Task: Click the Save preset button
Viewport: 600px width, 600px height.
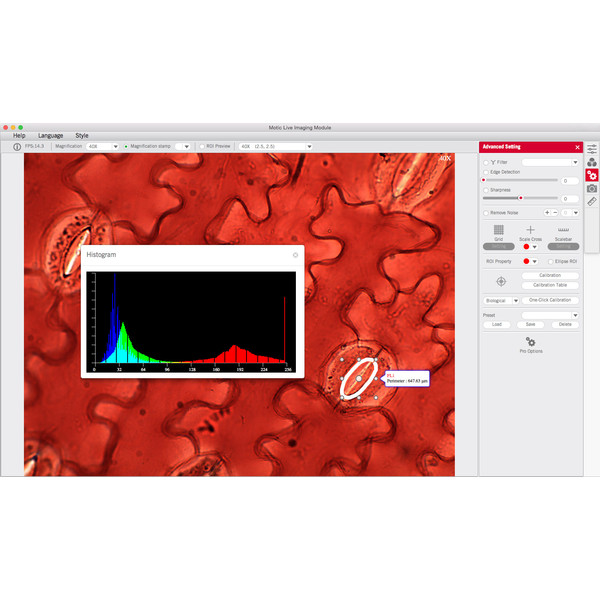Action: click(x=530, y=324)
